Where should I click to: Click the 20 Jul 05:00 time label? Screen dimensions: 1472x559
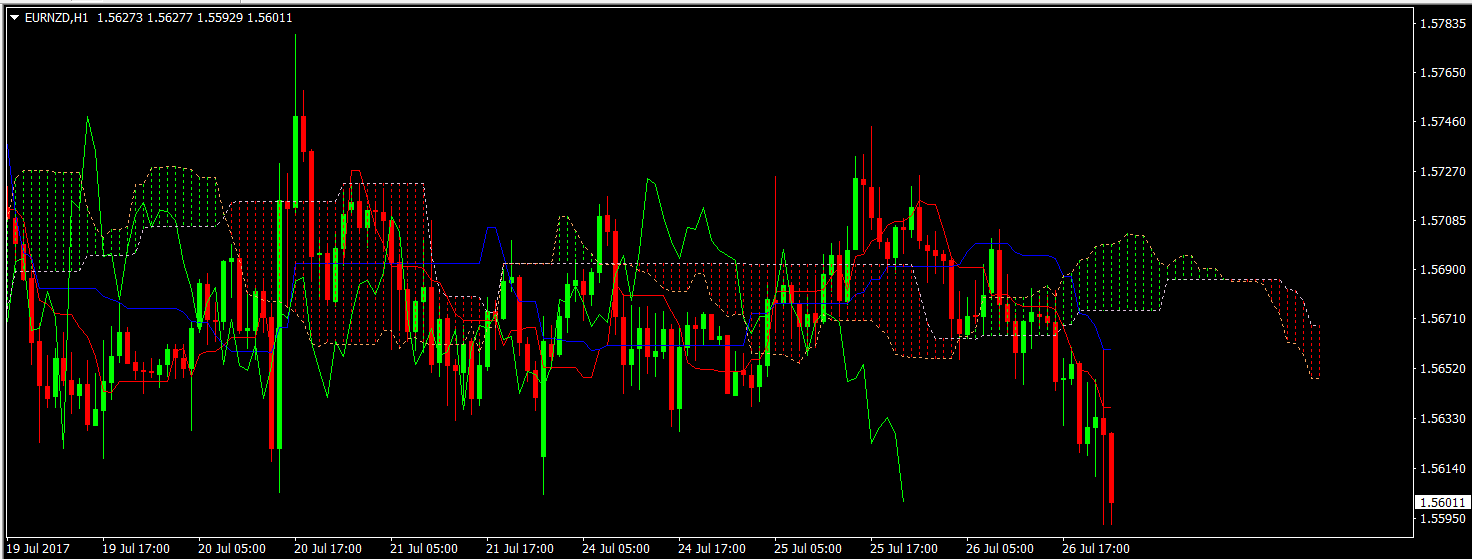[233, 549]
